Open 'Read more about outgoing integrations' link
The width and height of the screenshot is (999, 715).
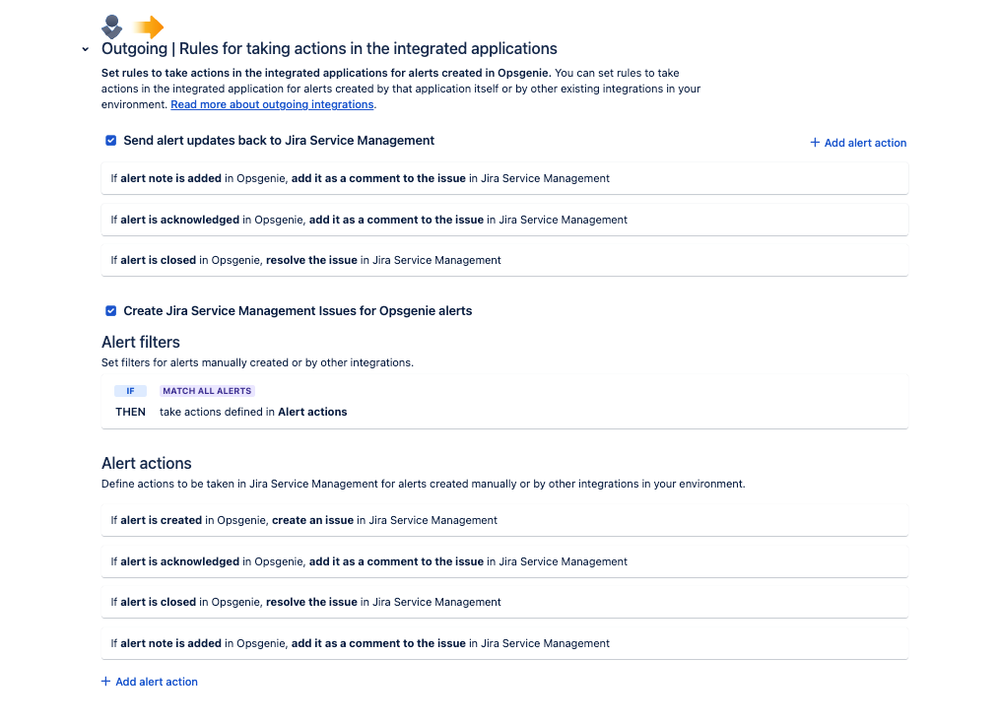pos(272,105)
